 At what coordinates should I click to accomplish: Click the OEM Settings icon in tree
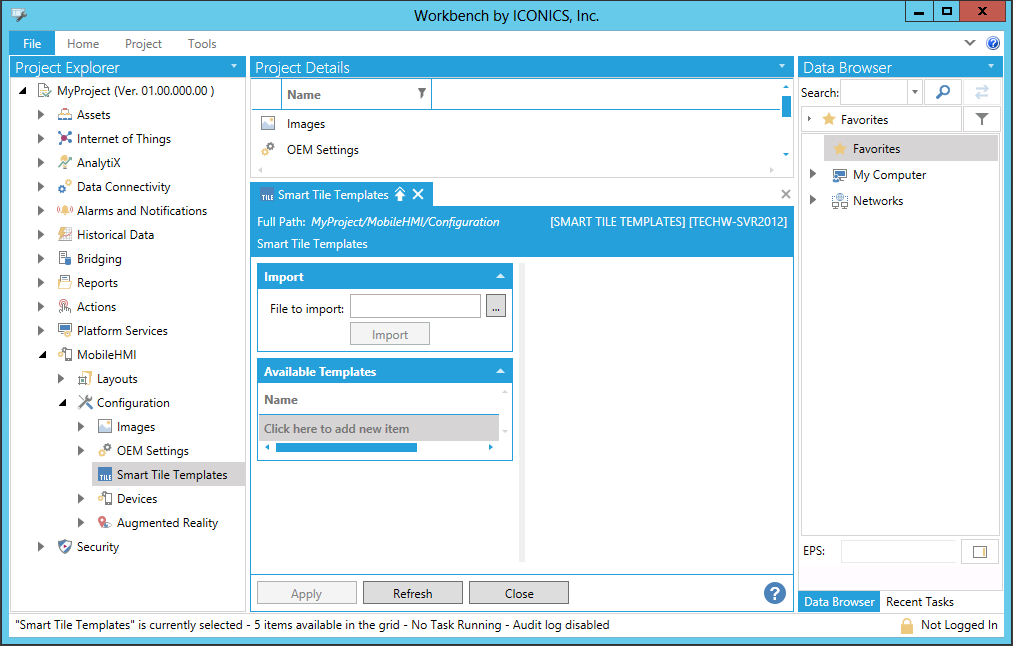(x=105, y=450)
